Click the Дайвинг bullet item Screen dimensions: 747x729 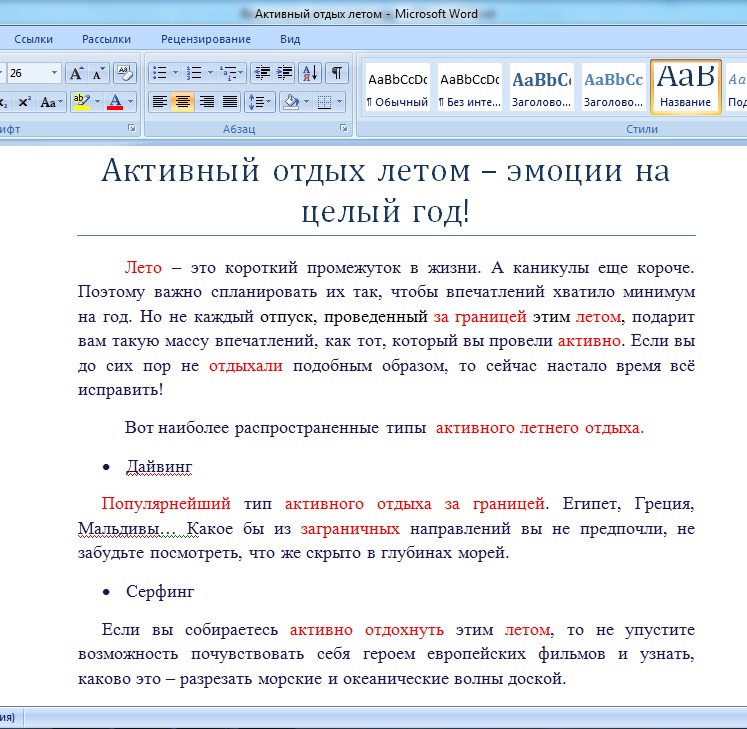[x=159, y=466]
